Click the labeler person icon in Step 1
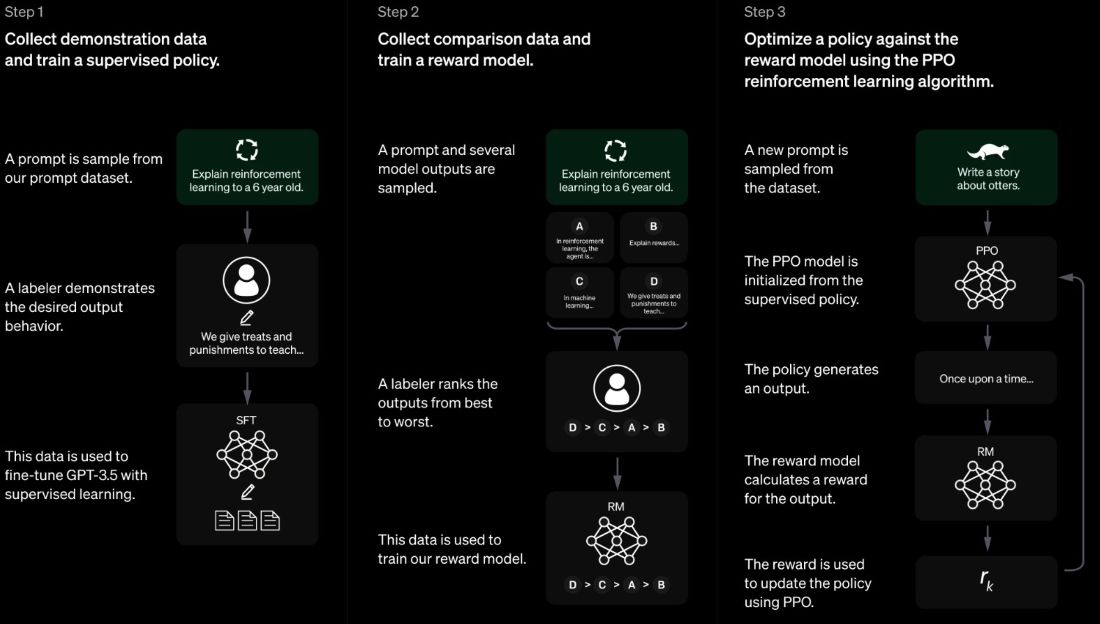The height and width of the screenshot is (624, 1100). (x=246, y=282)
